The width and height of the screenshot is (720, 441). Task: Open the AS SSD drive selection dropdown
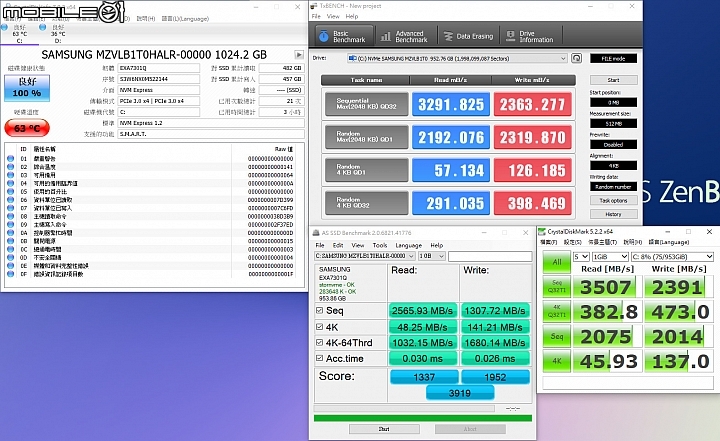[x=365, y=256]
